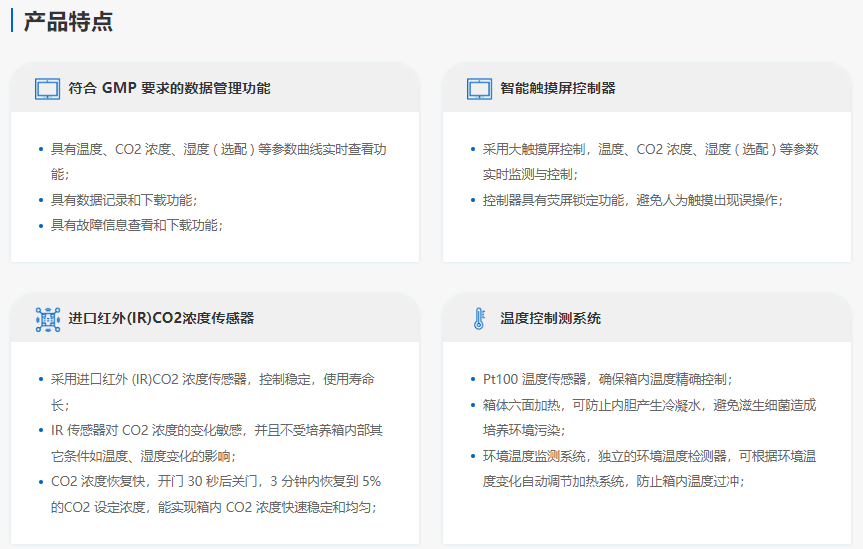This screenshot has width=863, height=549.
Task: Click the thermometer icon beside 温度控制测系统
Action: coord(479,319)
